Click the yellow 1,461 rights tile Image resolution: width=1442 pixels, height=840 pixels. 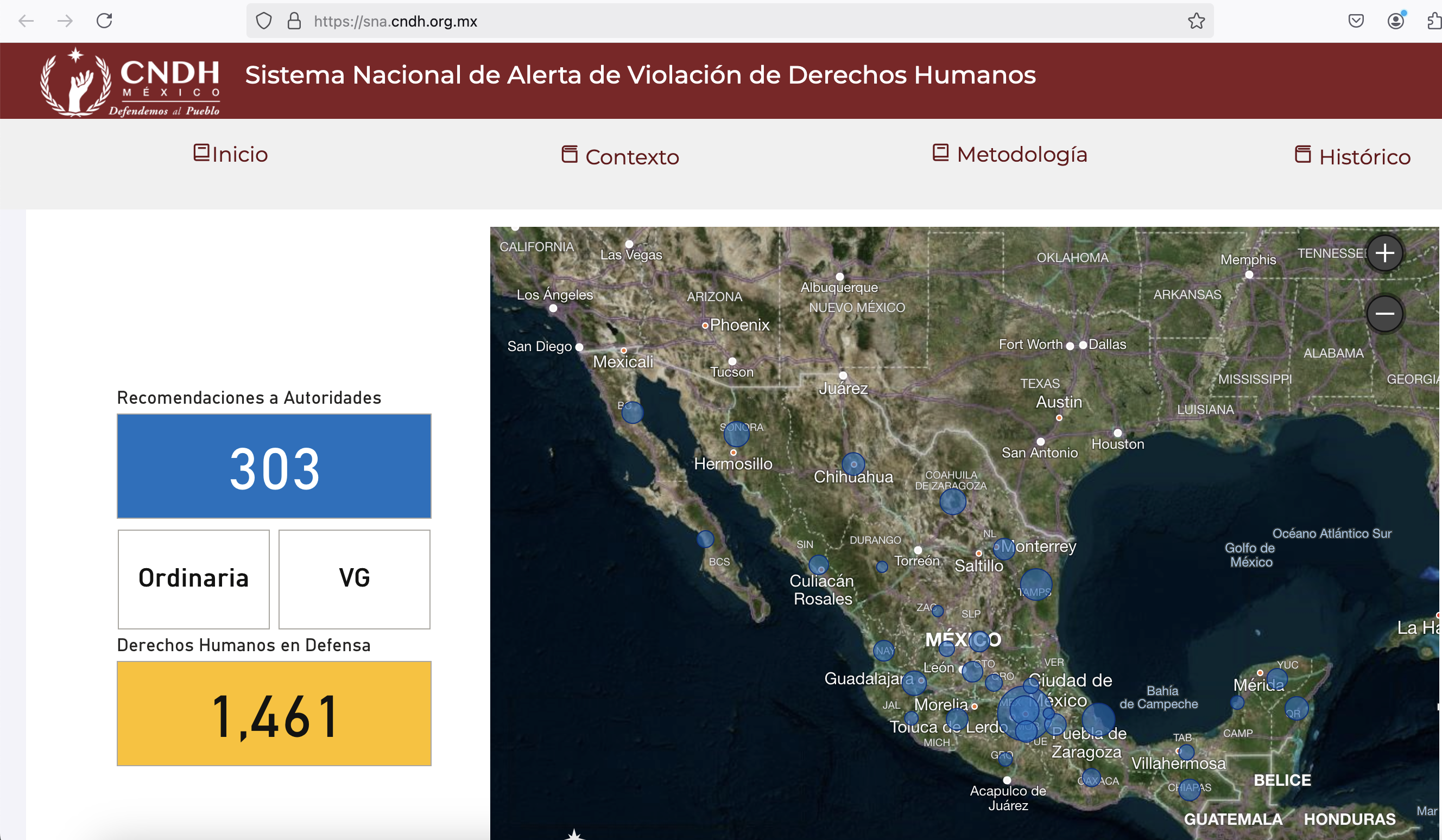pos(274,714)
